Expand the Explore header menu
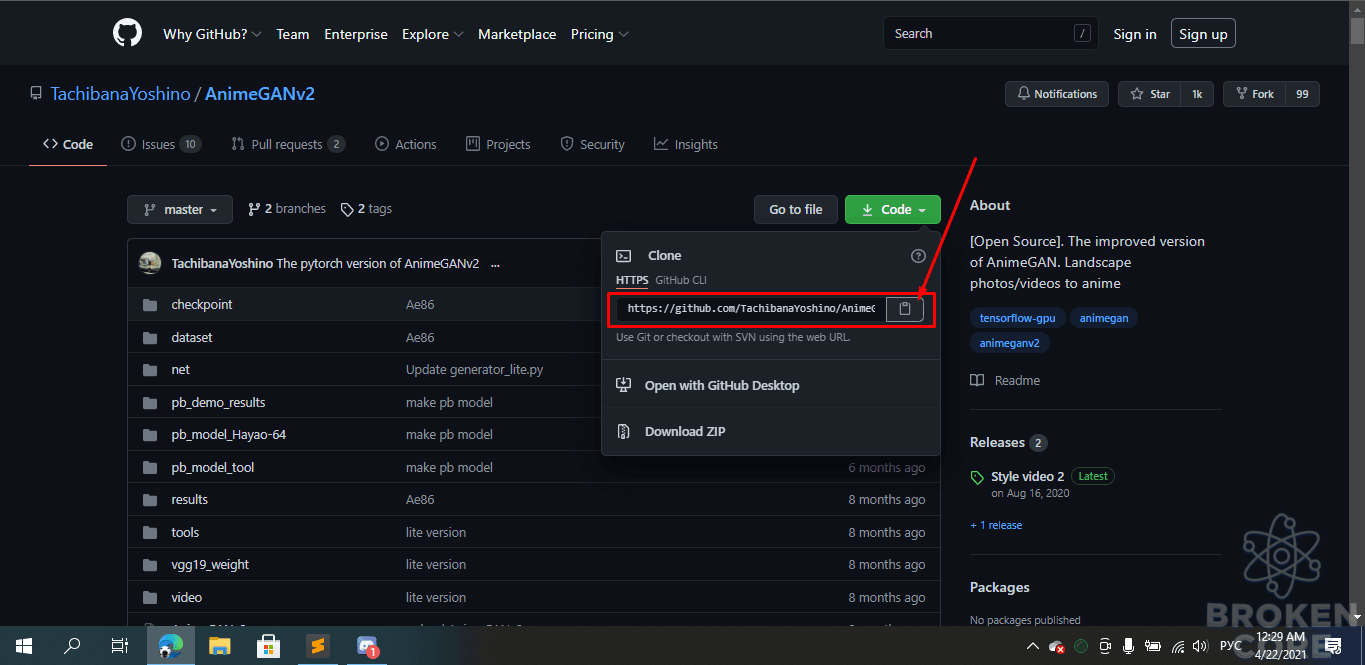The width and height of the screenshot is (1365, 665). pos(432,34)
